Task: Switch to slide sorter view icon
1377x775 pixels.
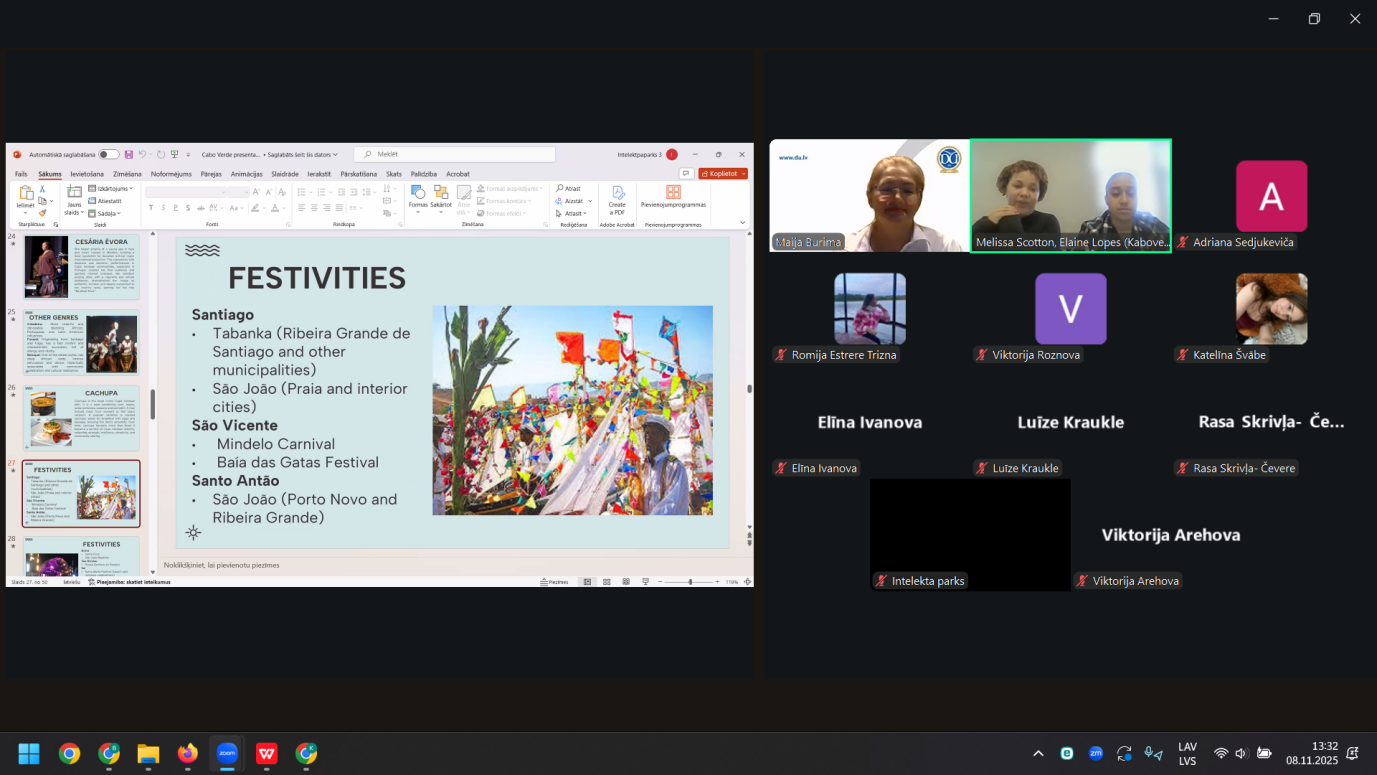Action: [x=607, y=581]
